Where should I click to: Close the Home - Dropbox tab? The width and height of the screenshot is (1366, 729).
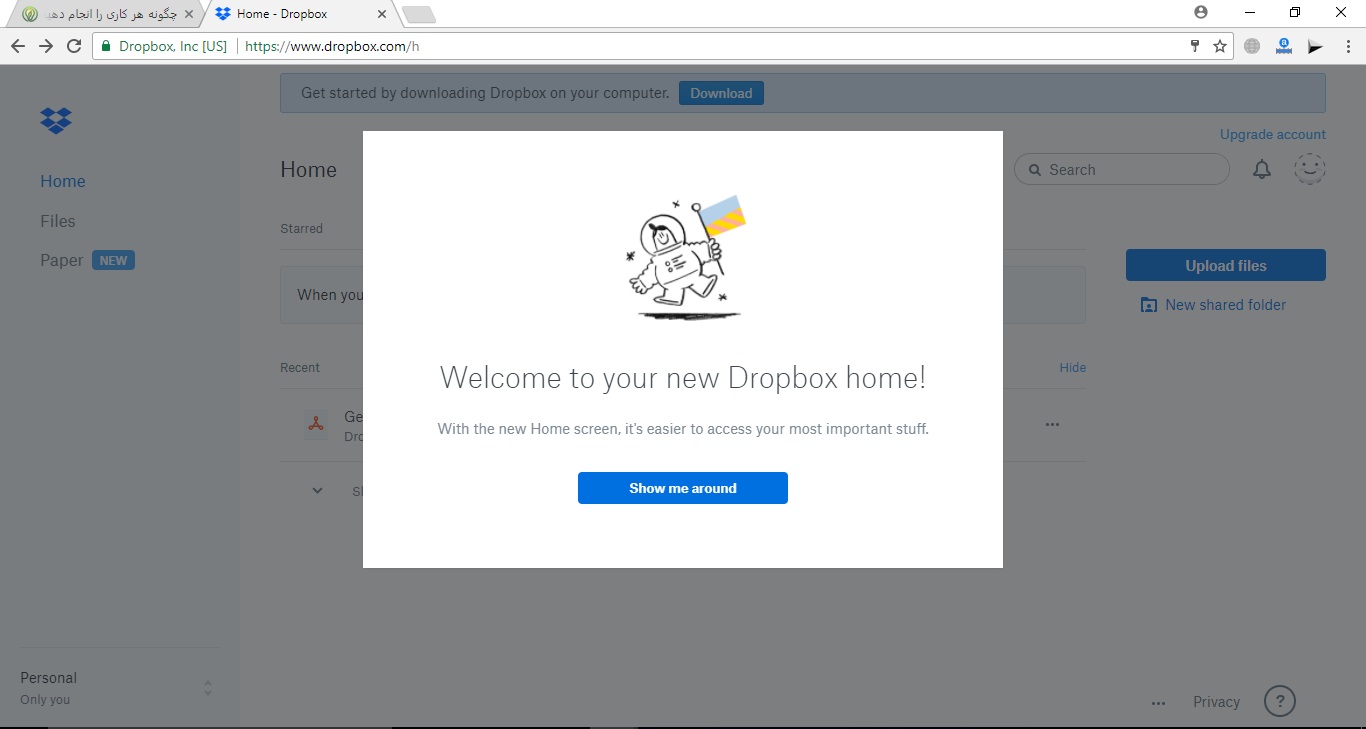point(382,14)
